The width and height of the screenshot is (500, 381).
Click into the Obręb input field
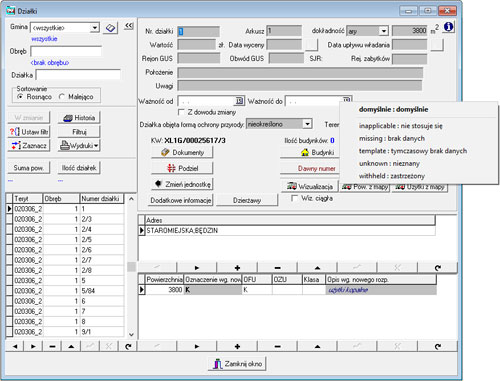[x=66, y=51]
